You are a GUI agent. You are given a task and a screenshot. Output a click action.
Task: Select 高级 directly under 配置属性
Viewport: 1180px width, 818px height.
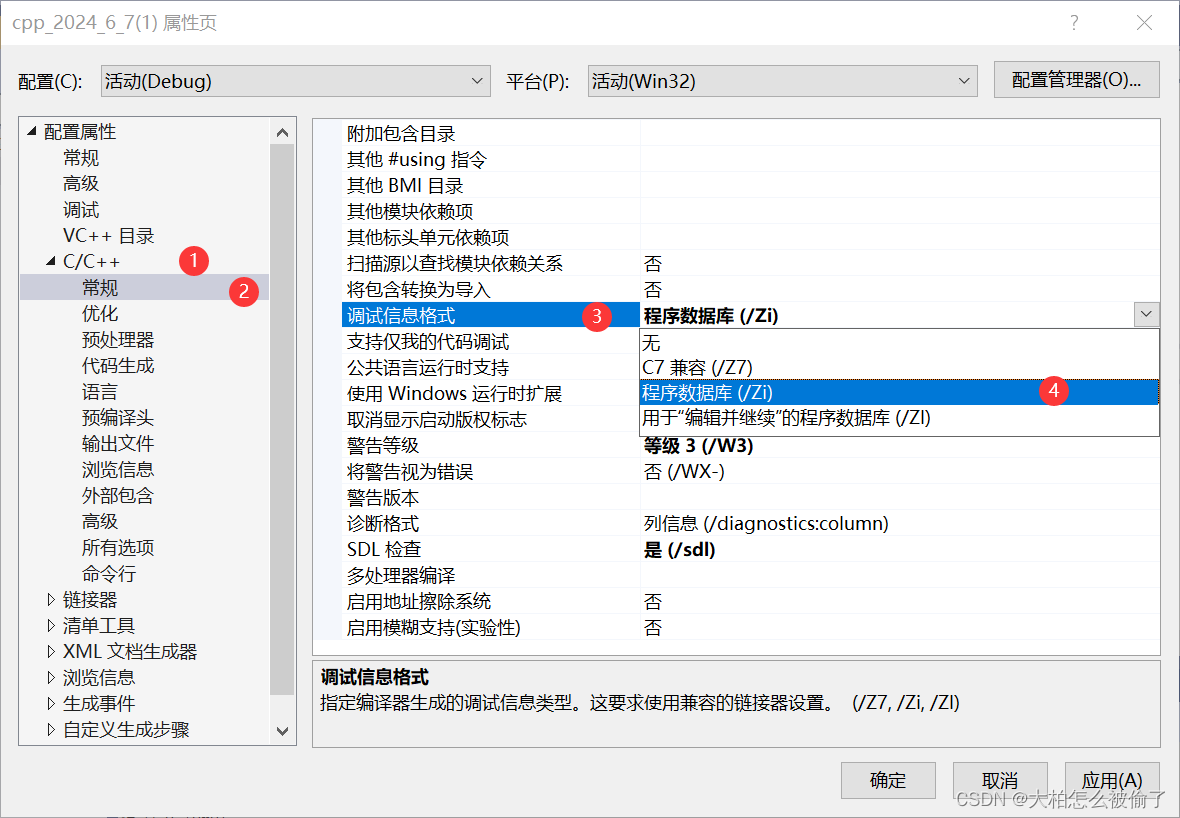(81, 184)
